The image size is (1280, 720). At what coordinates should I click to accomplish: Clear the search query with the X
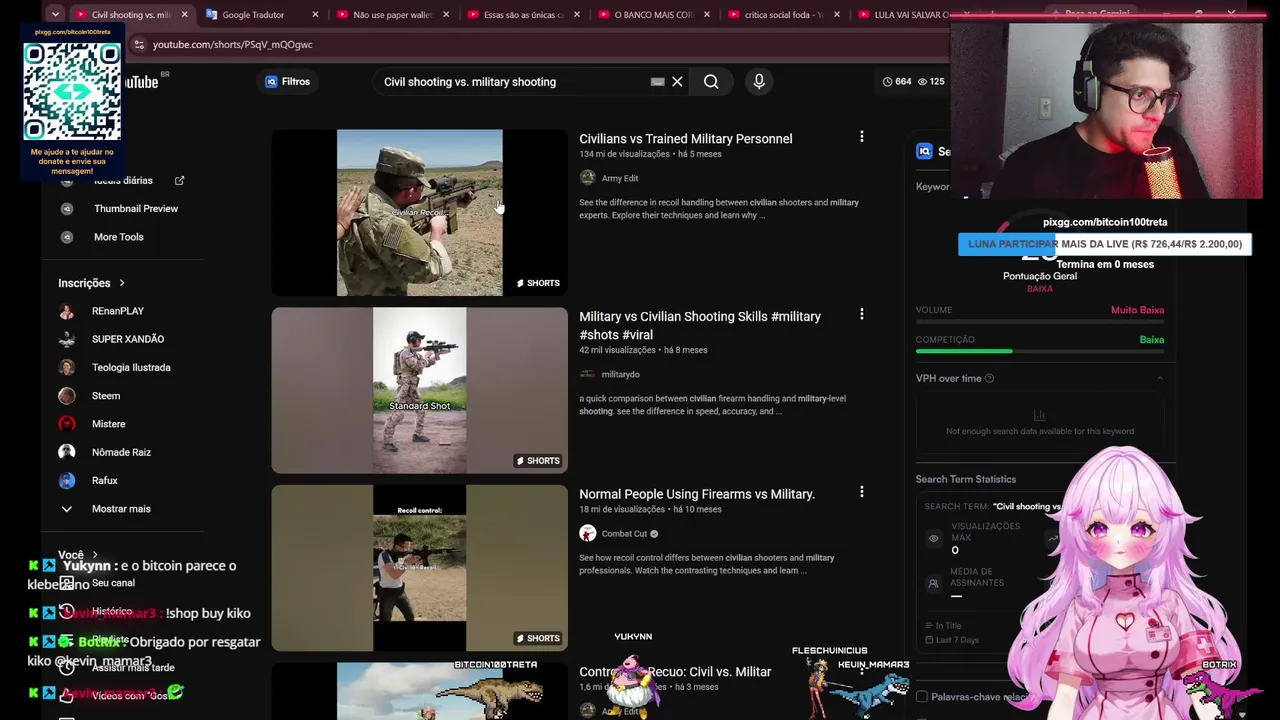(x=677, y=82)
